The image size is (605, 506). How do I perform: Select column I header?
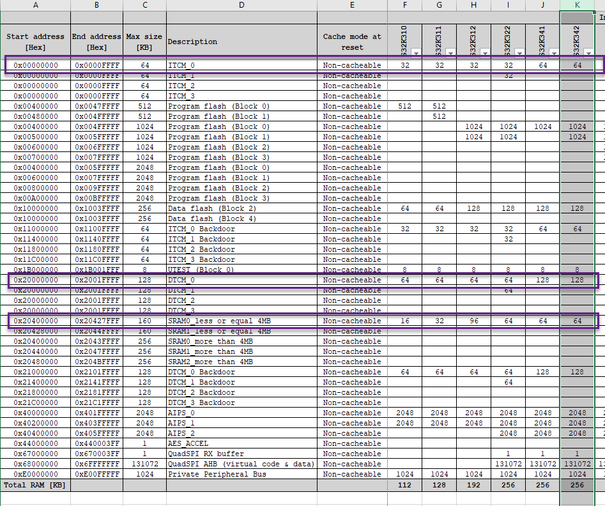508,5
